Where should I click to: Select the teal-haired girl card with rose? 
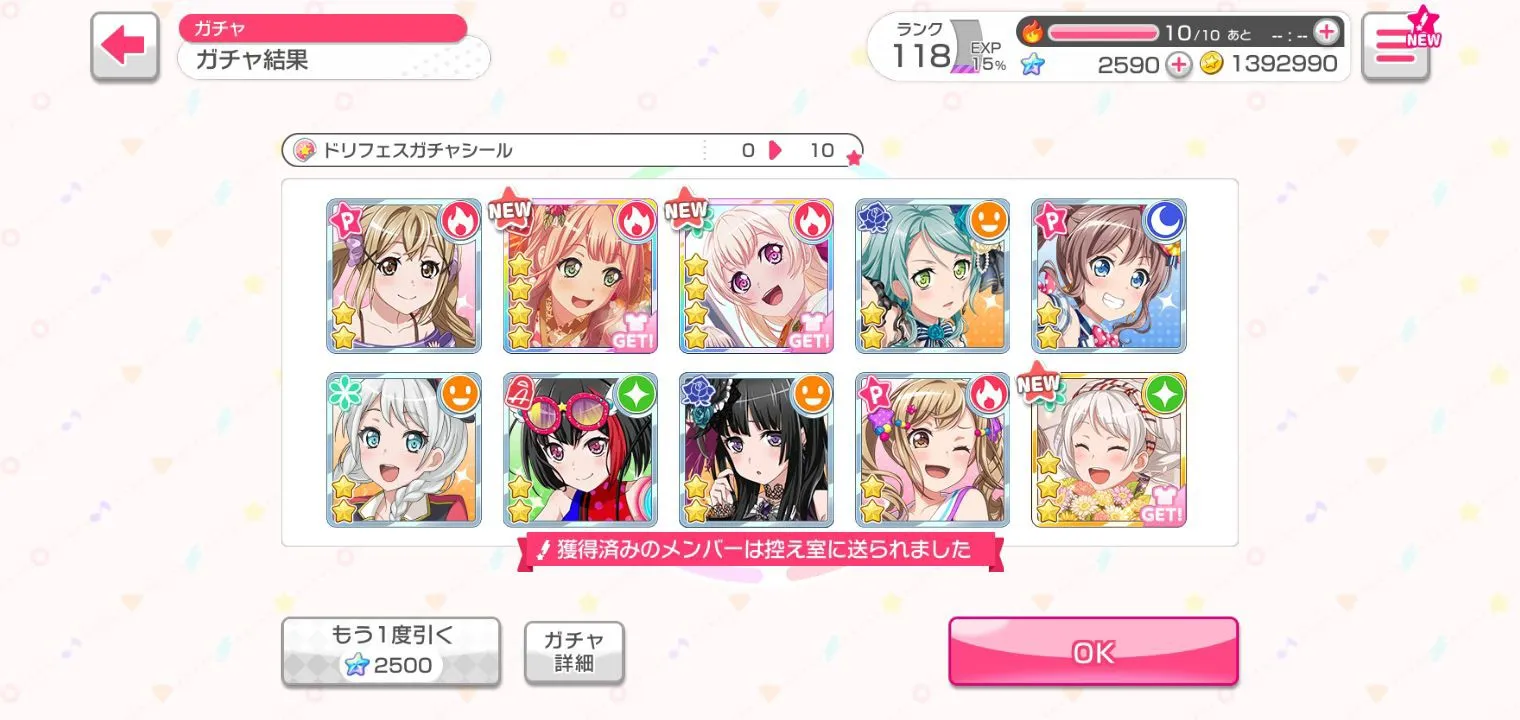[932, 276]
